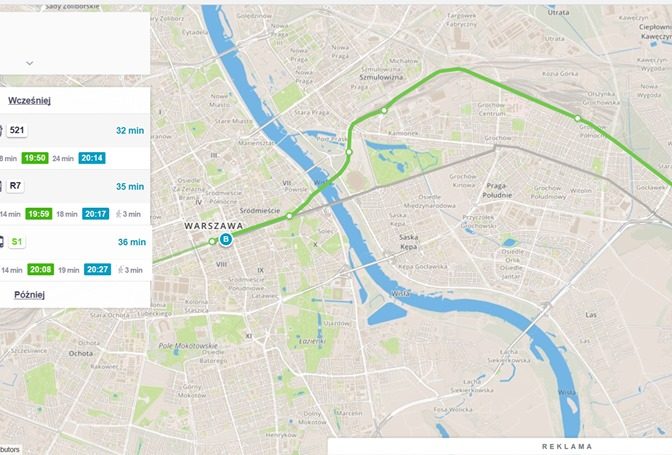Click the walking icon in S1 row
Viewport: 672px width, 455px height.
pos(121,270)
